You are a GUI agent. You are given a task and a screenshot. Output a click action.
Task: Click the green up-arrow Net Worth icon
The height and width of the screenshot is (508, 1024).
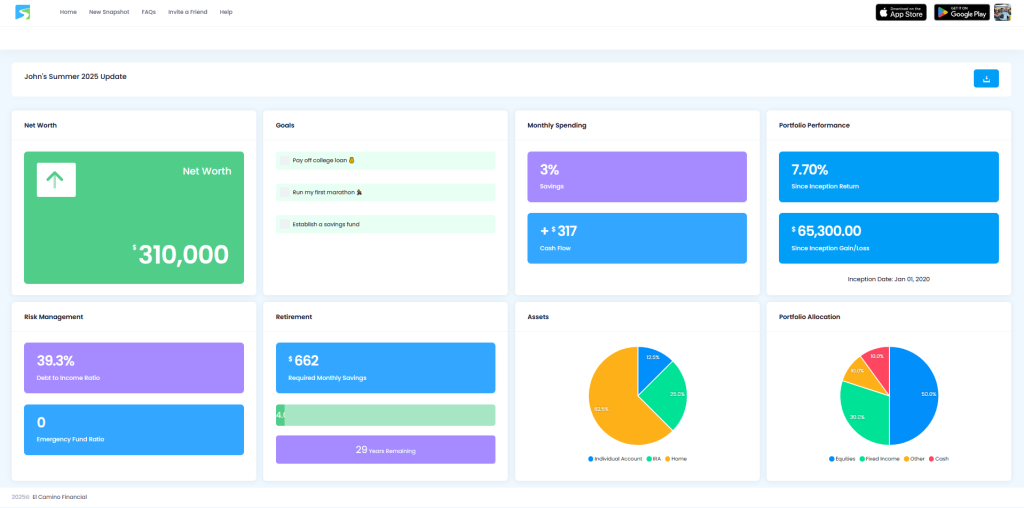tap(56, 179)
